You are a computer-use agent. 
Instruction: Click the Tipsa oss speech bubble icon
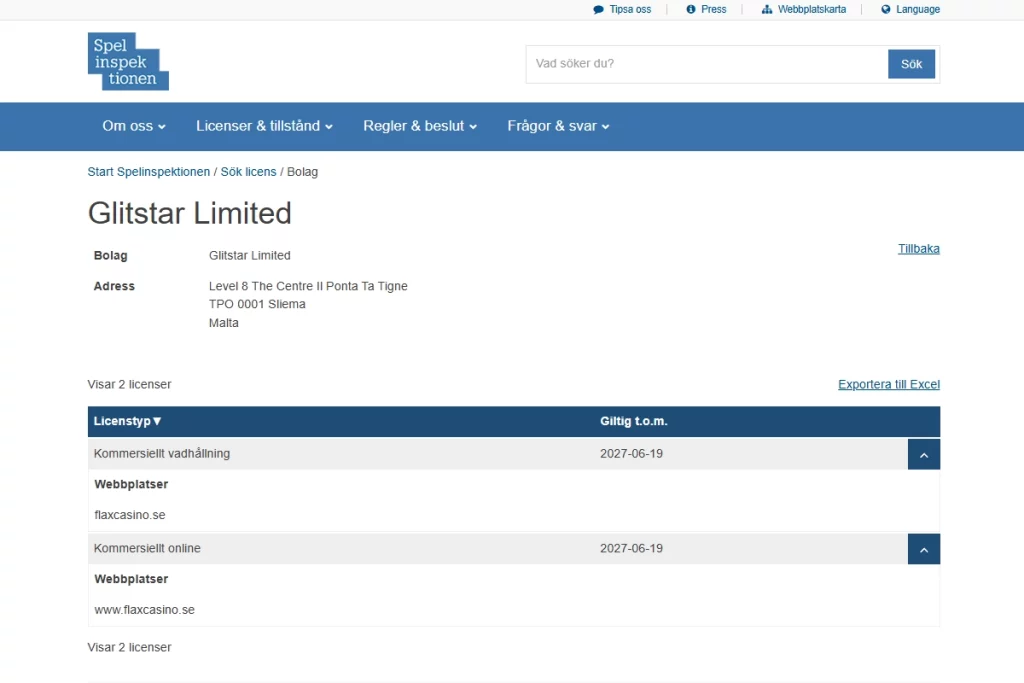[x=598, y=9]
